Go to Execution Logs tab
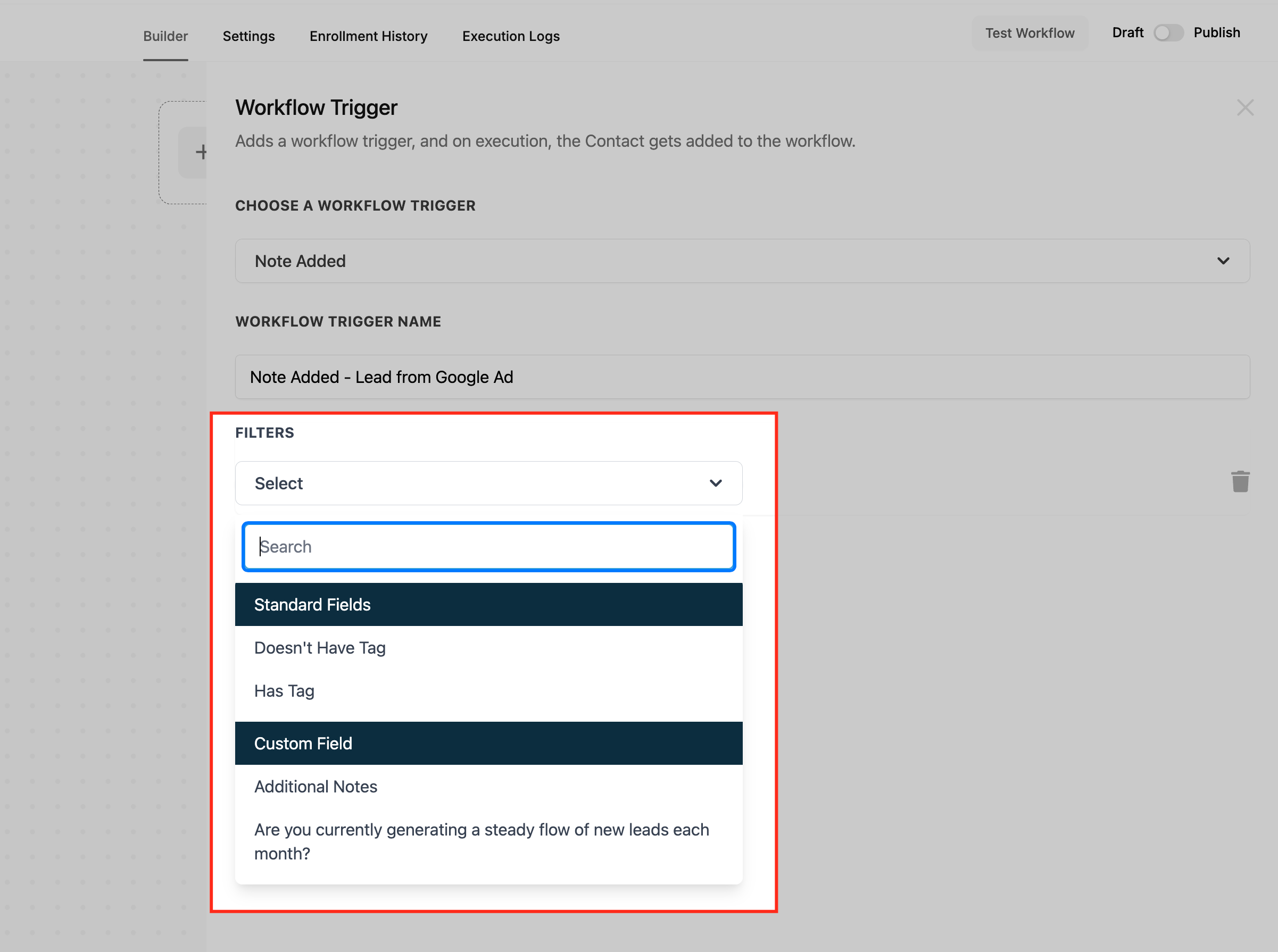1278x952 pixels. [x=510, y=36]
